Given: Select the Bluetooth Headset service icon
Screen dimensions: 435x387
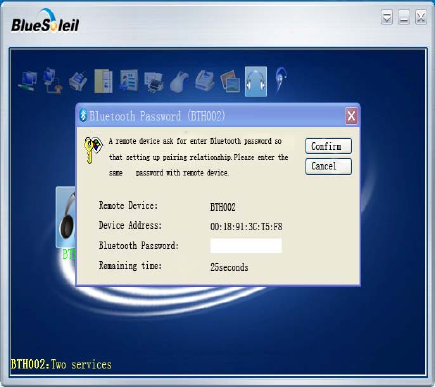Looking at the screenshot, I should coord(281,81).
